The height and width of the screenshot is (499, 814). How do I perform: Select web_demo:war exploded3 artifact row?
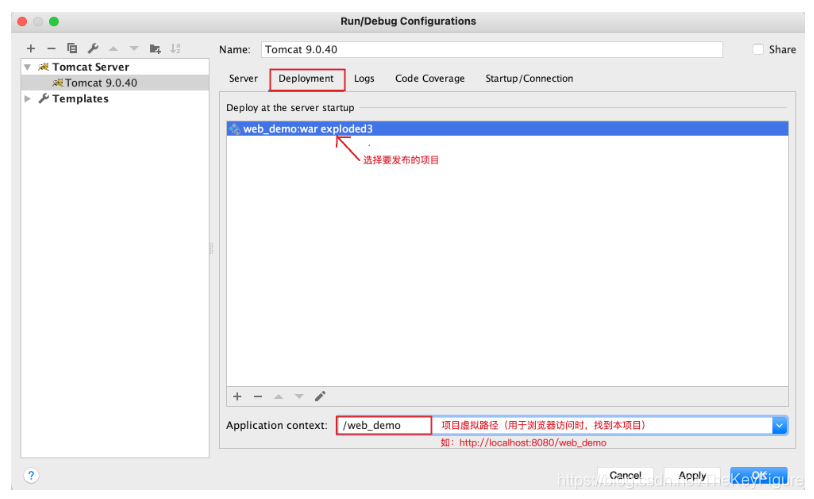tap(507, 129)
